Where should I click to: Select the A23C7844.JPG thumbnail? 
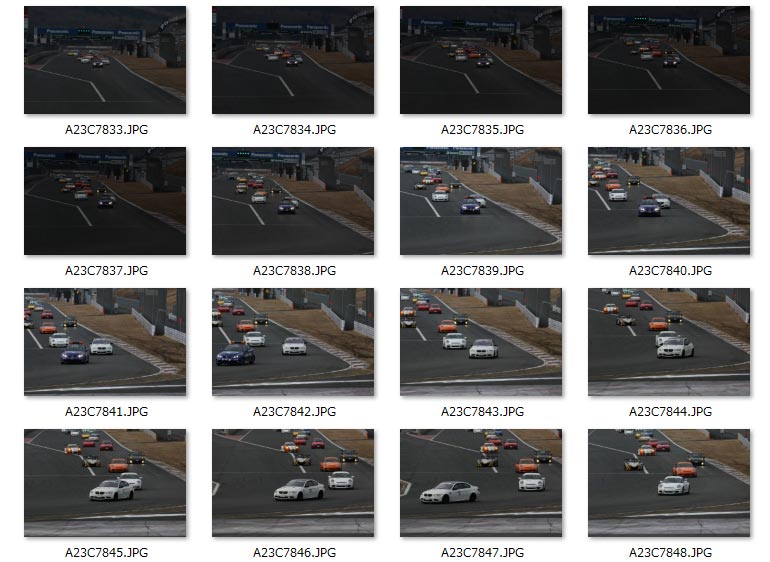coord(669,342)
